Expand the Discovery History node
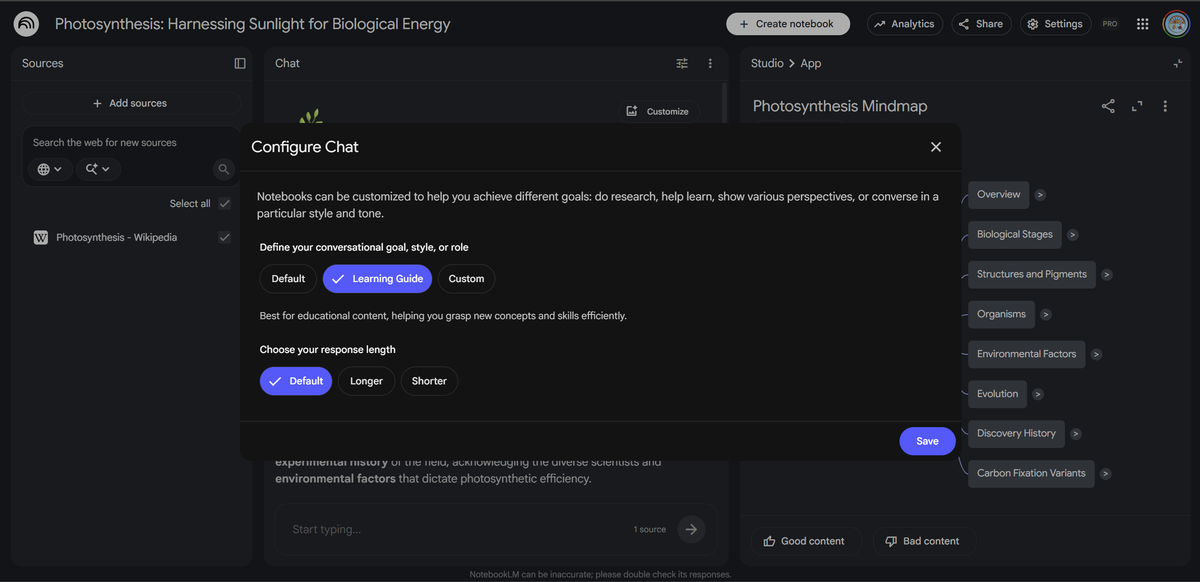The height and width of the screenshot is (582, 1200). tap(1076, 434)
